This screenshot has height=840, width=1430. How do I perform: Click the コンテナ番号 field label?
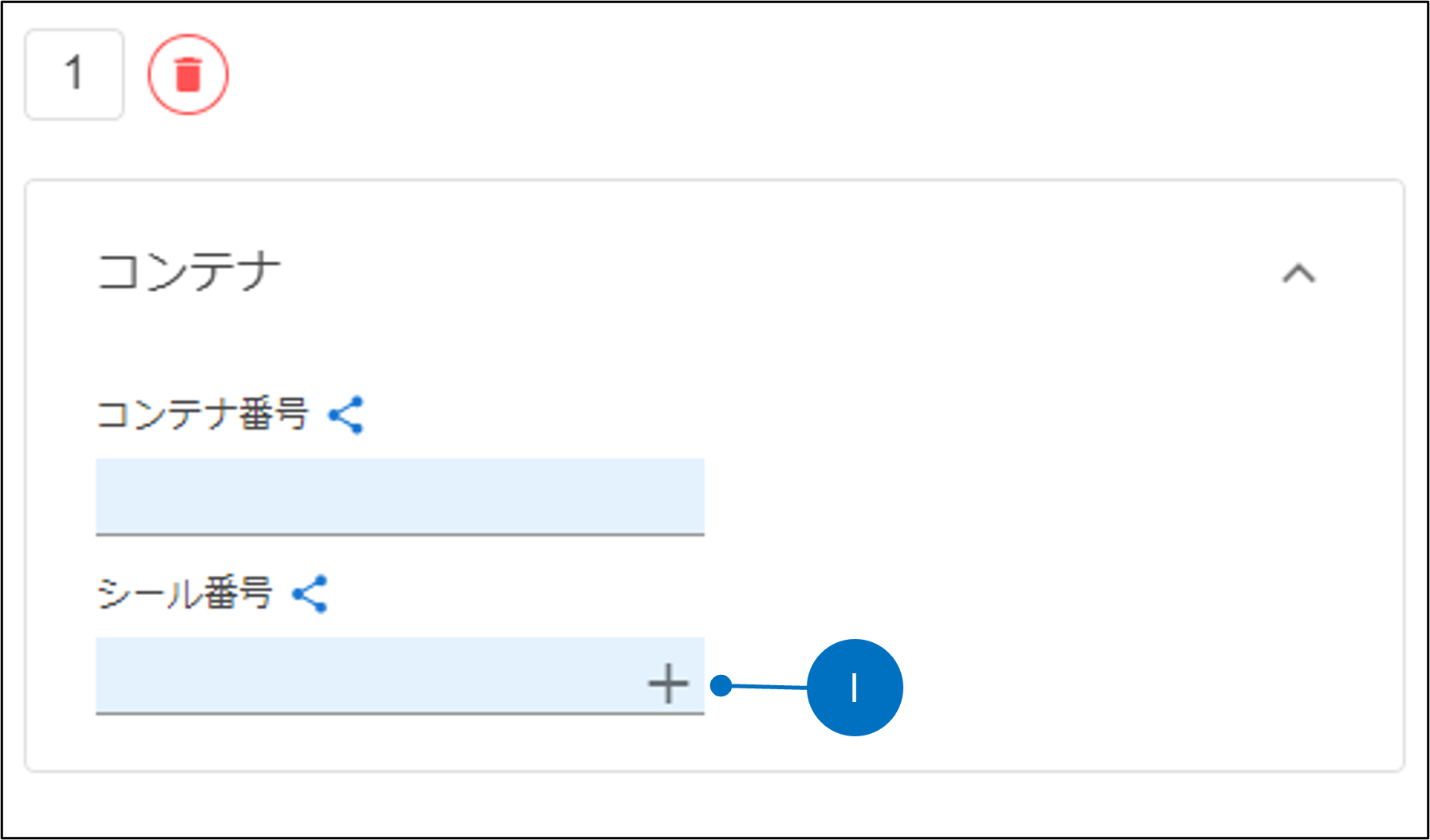[203, 415]
